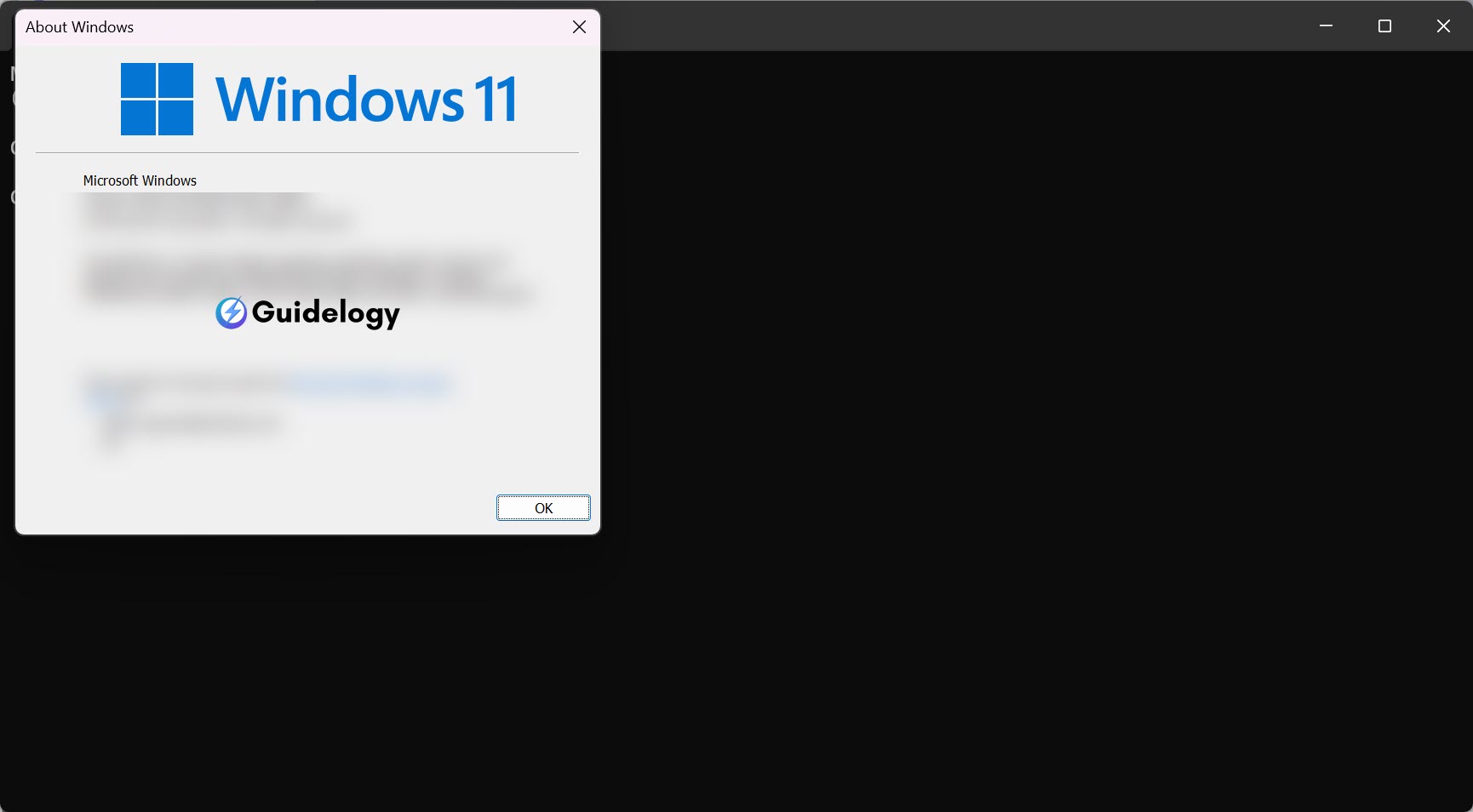Viewport: 1473px width, 812px height.
Task: Click the Guidelogy lightning bolt icon
Action: pyautogui.click(x=231, y=313)
